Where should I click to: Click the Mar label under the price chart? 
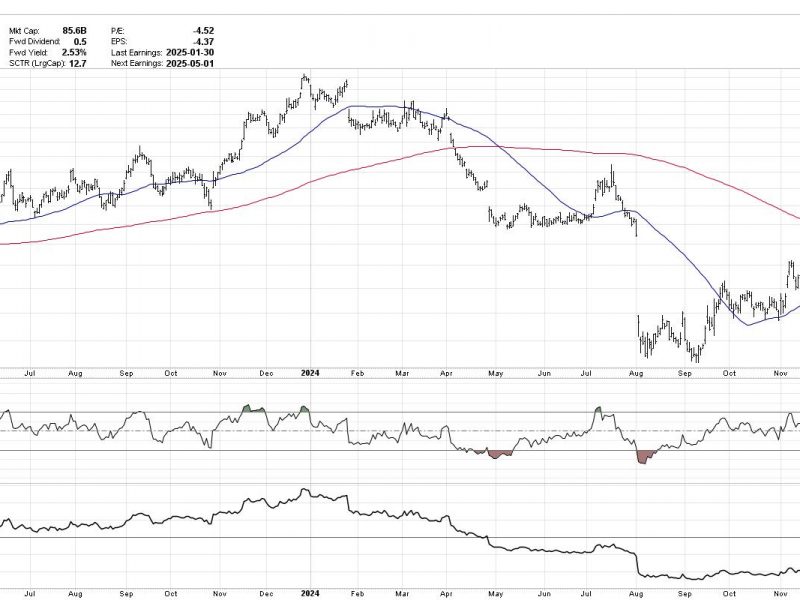(403, 373)
